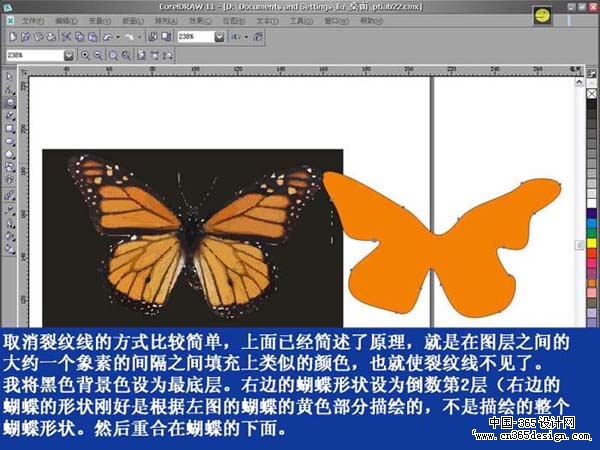Click the Cut scissors icon
The height and width of the screenshot is (450, 600).
(x=67, y=37)
